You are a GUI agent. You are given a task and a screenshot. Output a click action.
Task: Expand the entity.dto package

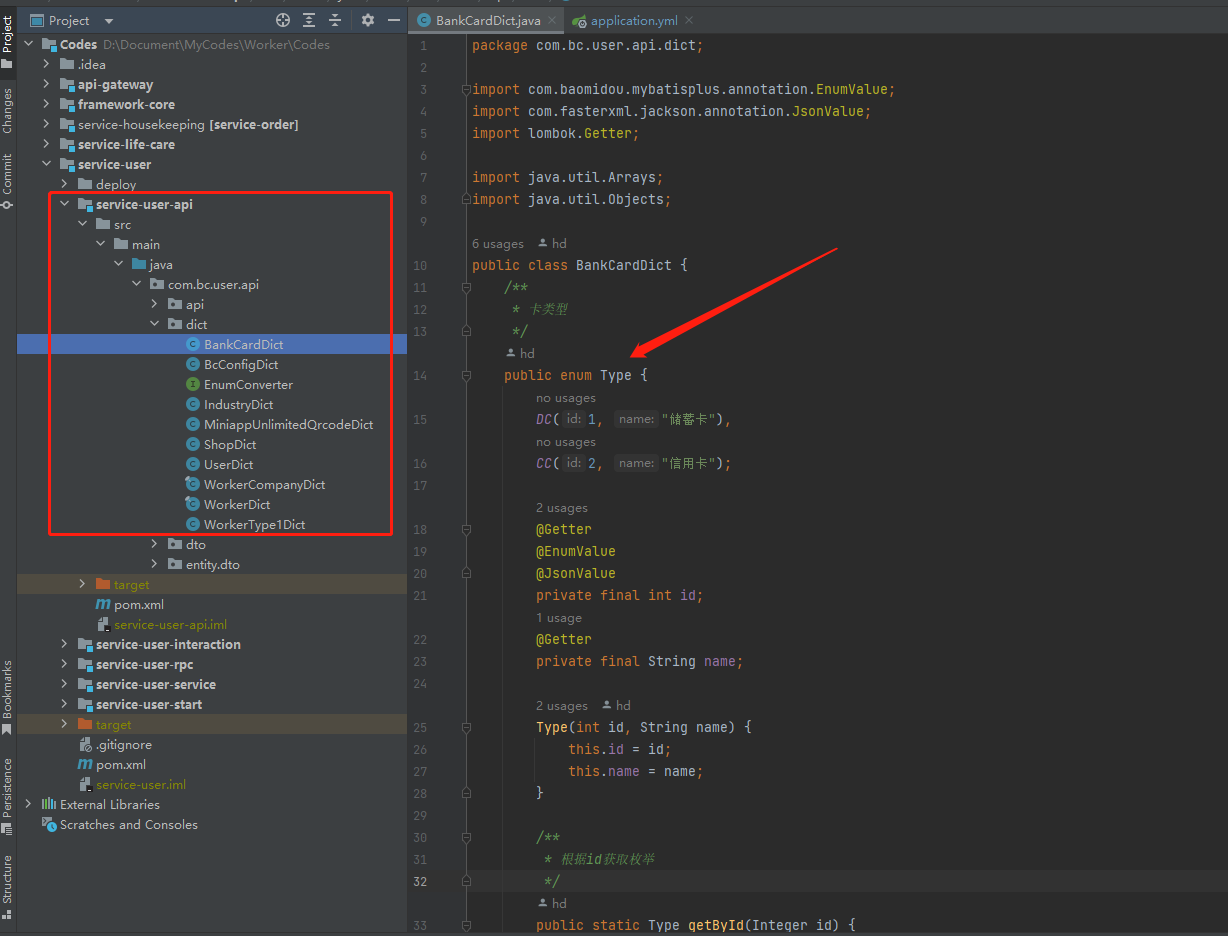pyautogui.click(x=154, y=564)
